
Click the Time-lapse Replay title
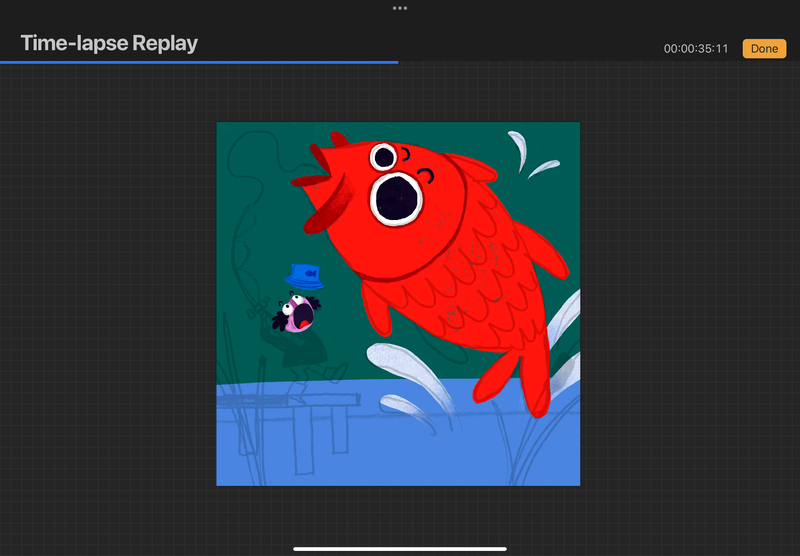(x=109, y=43)
